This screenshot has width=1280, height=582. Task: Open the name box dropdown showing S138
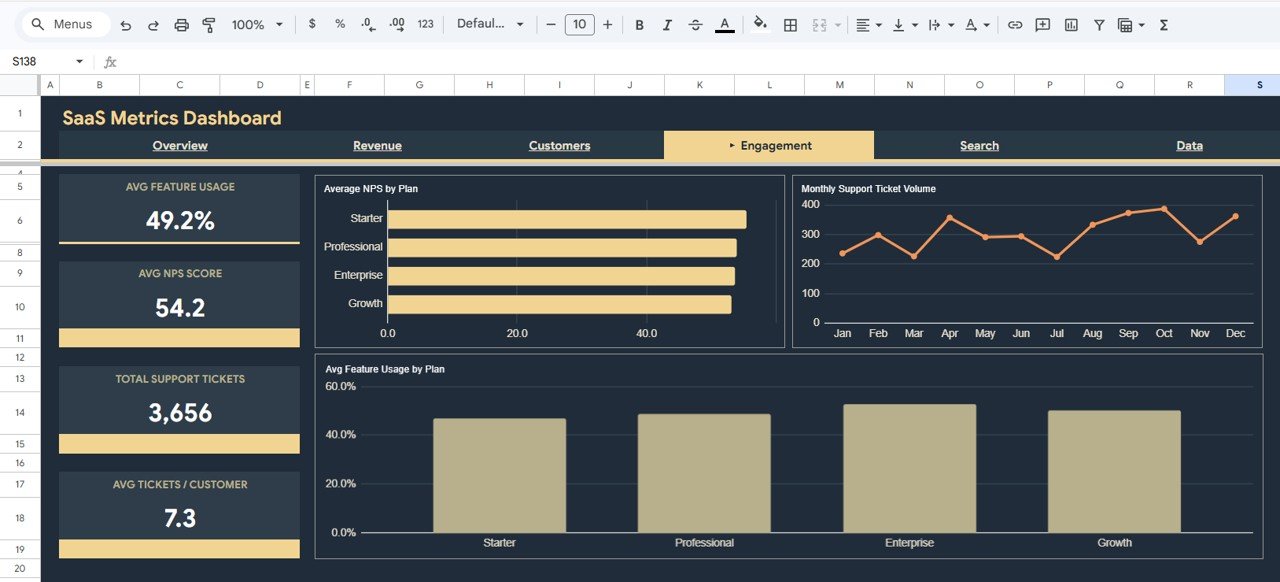point(80,60)
